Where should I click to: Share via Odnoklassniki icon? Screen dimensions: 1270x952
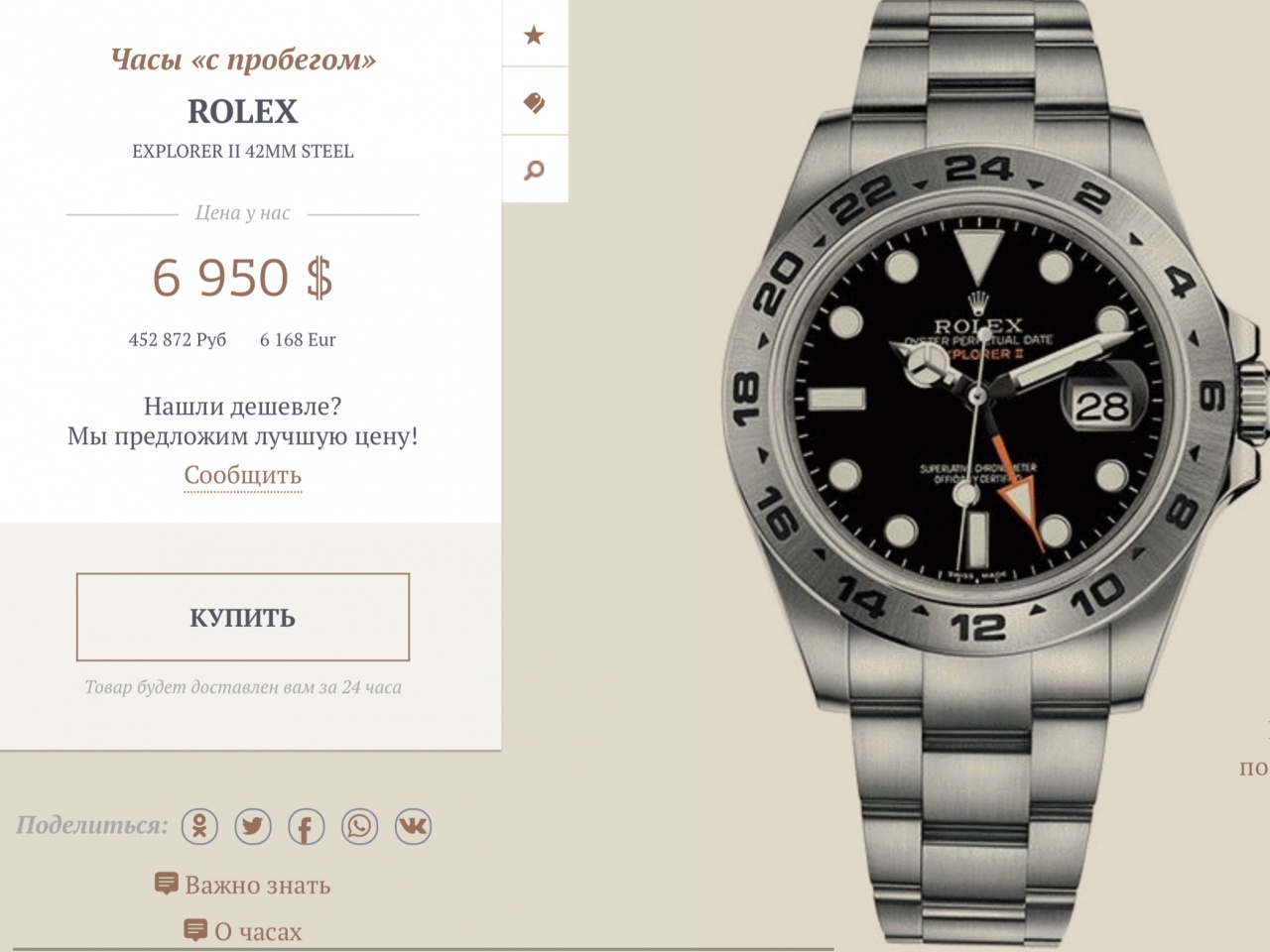(x=199, y=826)
